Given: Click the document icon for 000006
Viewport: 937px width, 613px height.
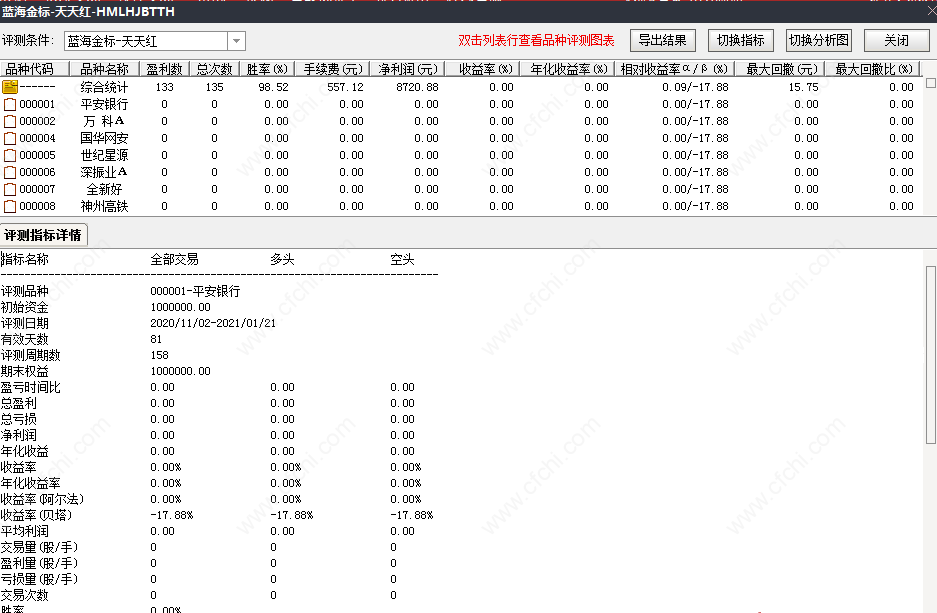Looking at the screenshot, I should (x=10, y=173).
